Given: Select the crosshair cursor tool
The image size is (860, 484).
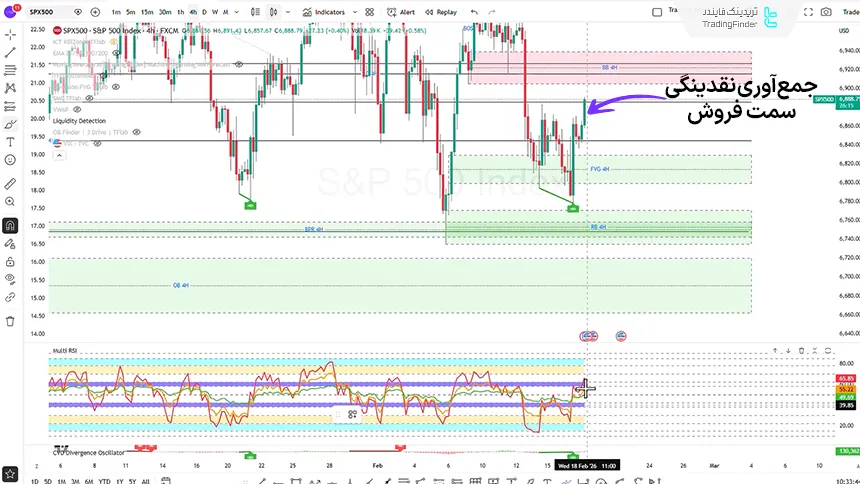Looking at the screenshot, I should (10, 34).
